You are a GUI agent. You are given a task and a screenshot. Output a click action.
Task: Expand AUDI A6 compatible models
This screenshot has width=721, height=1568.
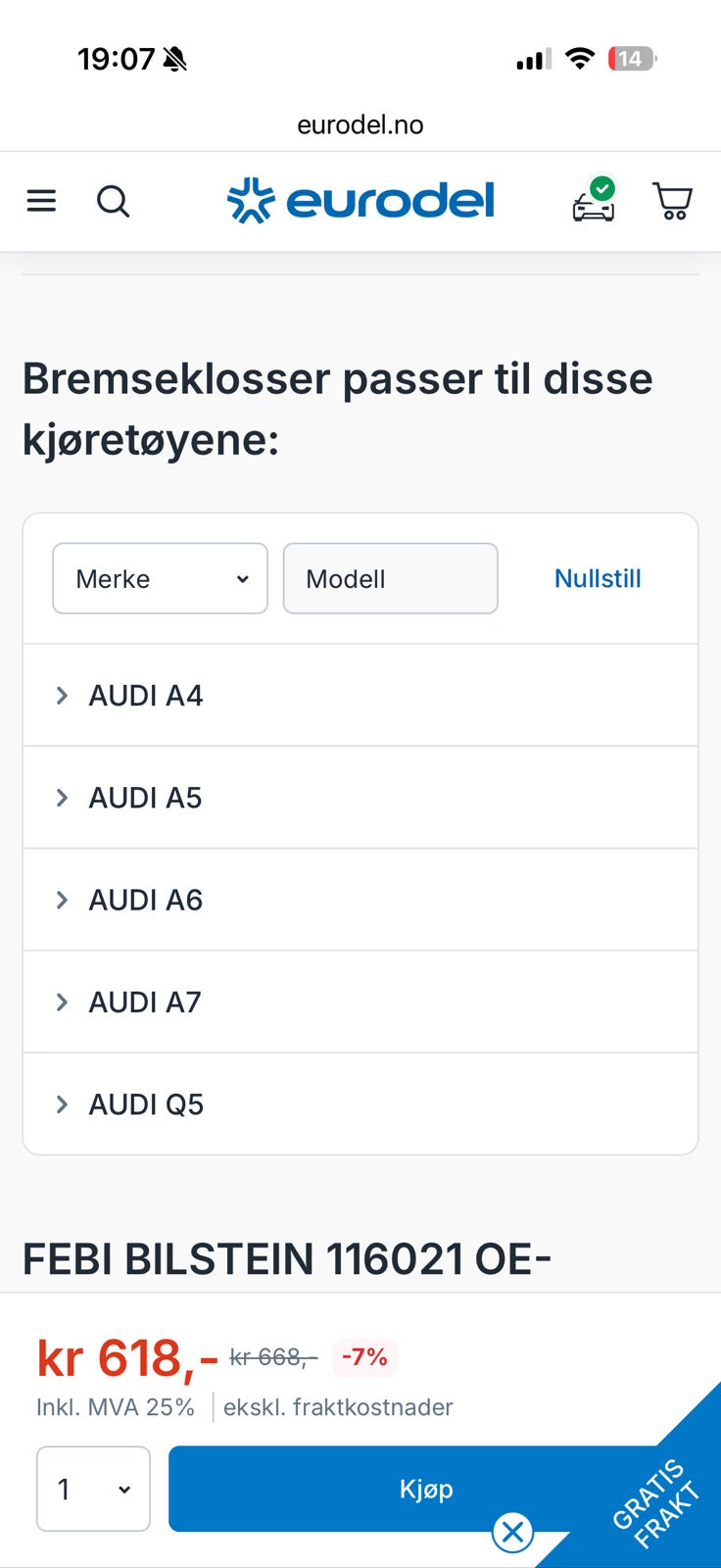(x=145, y=900)
